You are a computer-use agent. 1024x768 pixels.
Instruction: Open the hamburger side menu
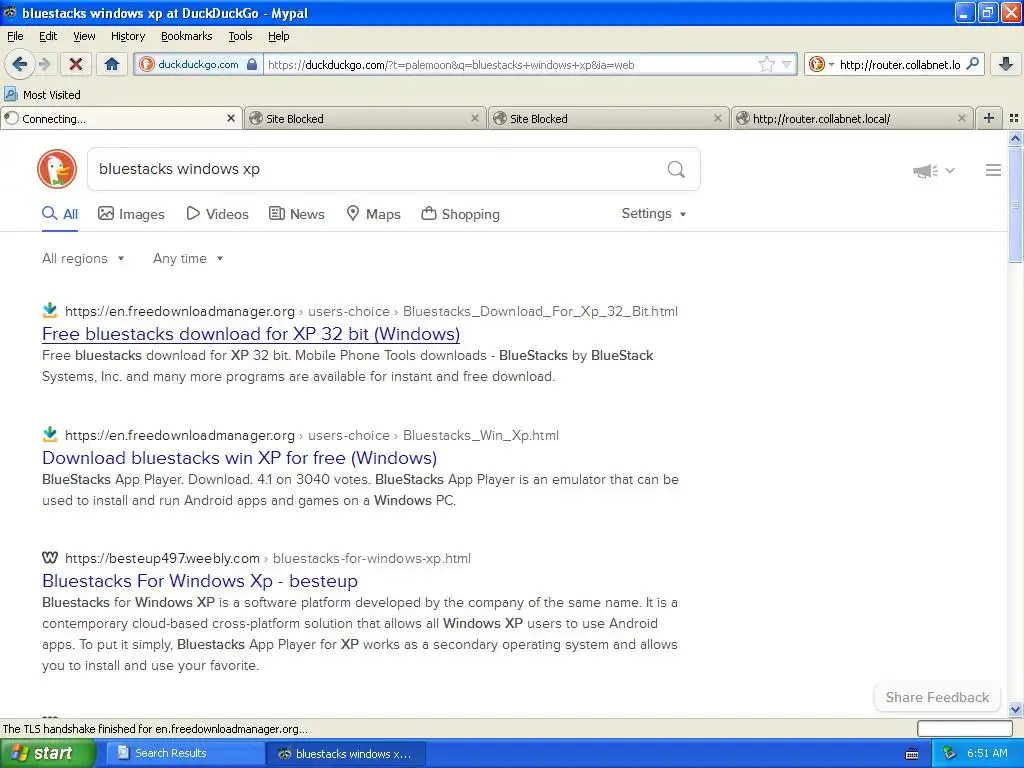click(993, 170)
